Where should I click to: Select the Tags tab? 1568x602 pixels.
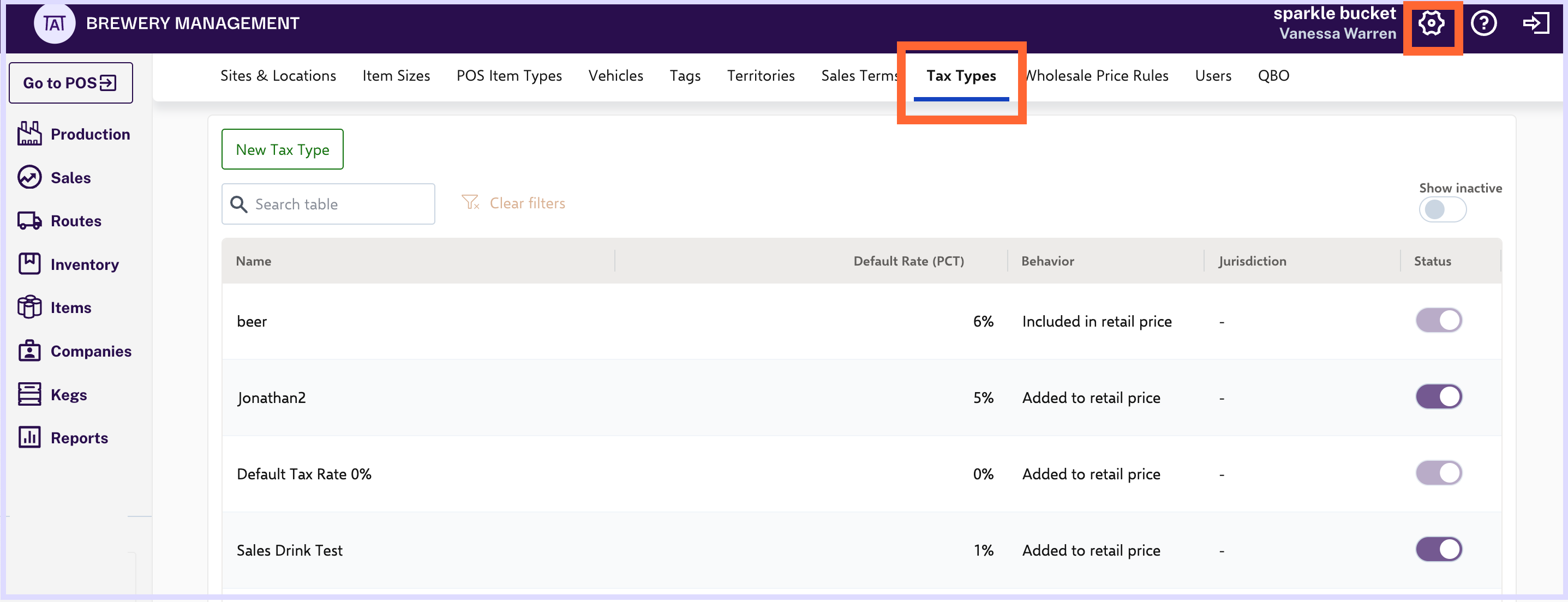(x=685, y=76)
